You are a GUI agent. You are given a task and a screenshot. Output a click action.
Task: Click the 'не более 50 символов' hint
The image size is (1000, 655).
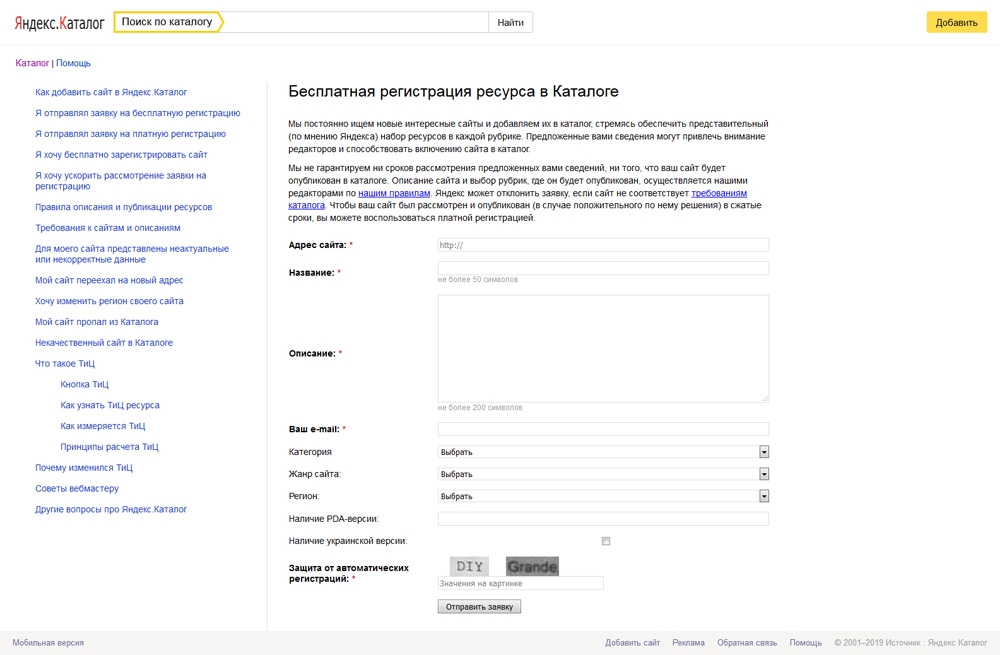tap(478, 279)
